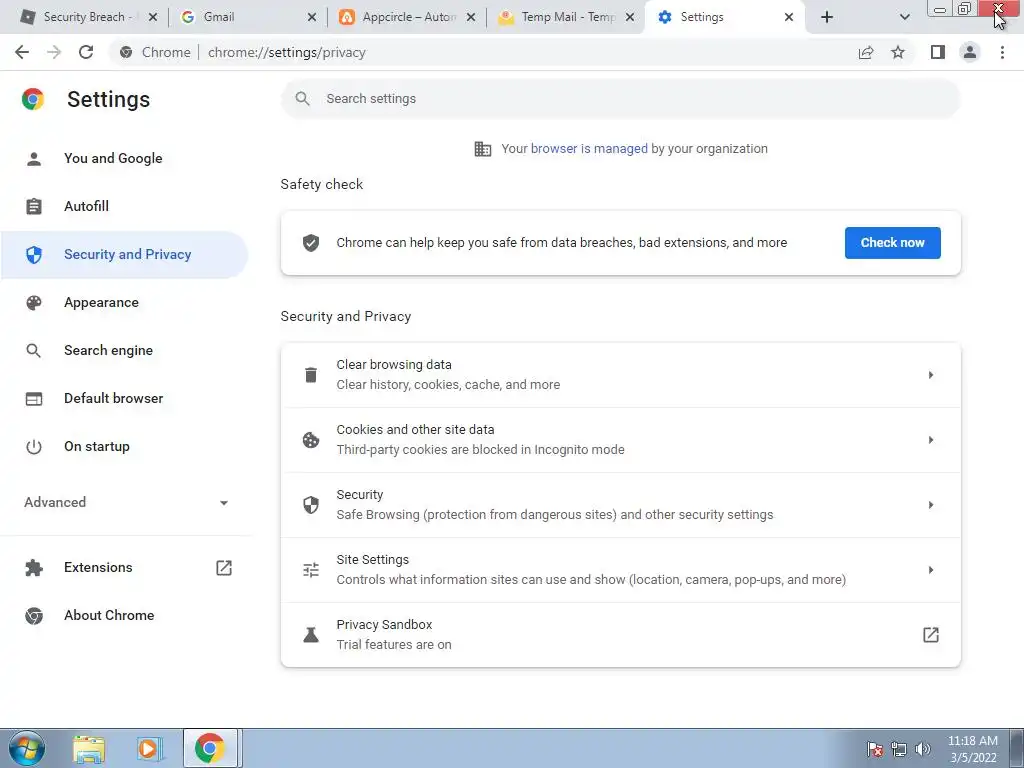Click Clear browsing data title text

[394, 364]
